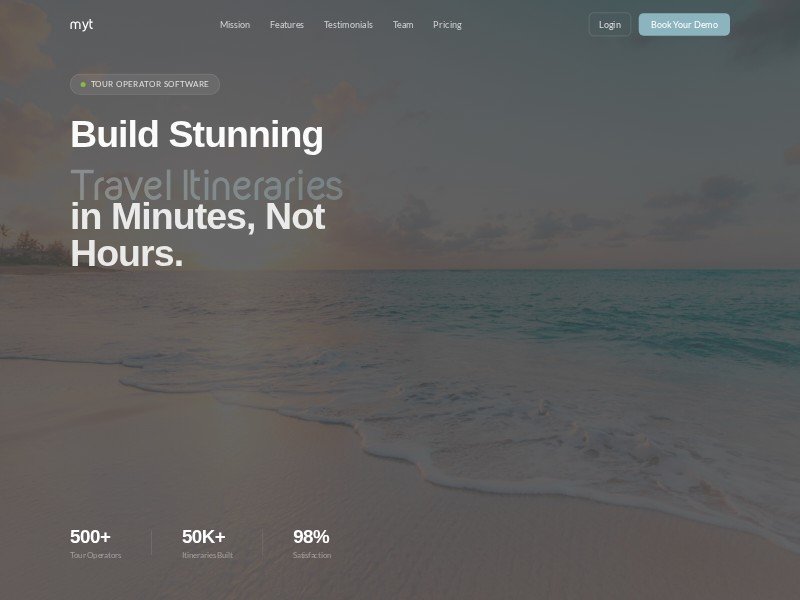Image resolution: width=800 pixels, height=600 pixels.
Task: Click the Itineraries Built label
Action: 208,555
